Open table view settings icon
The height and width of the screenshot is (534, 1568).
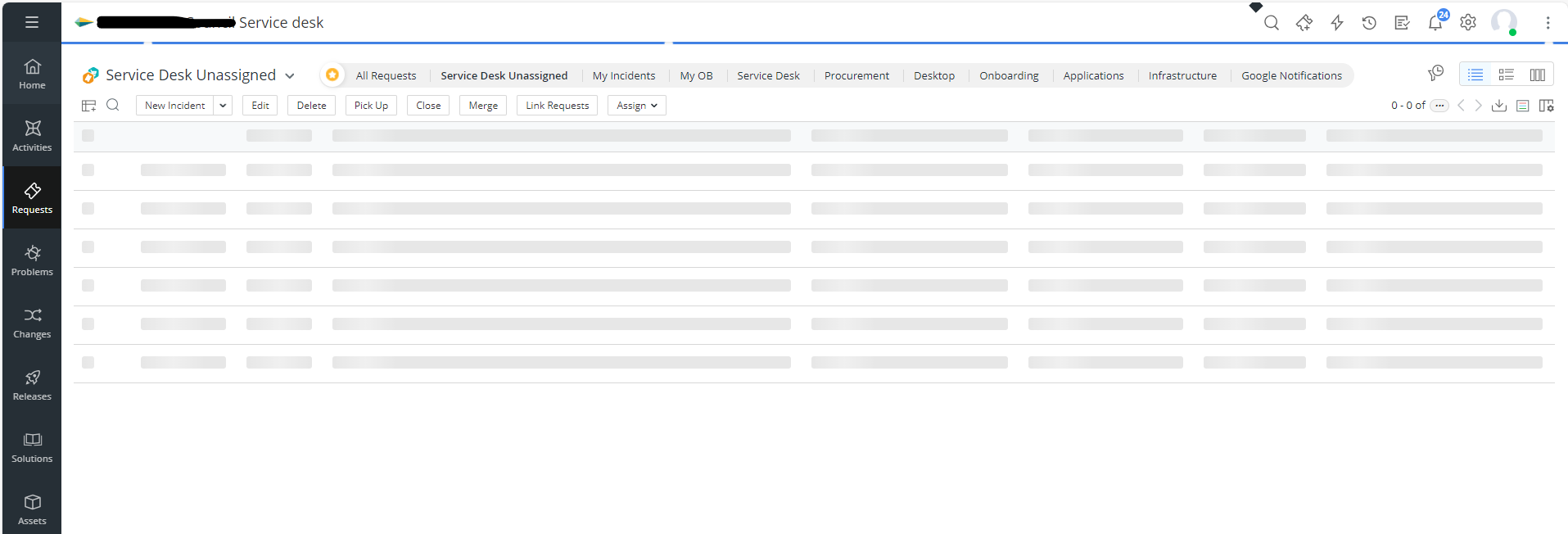point(88,106)
